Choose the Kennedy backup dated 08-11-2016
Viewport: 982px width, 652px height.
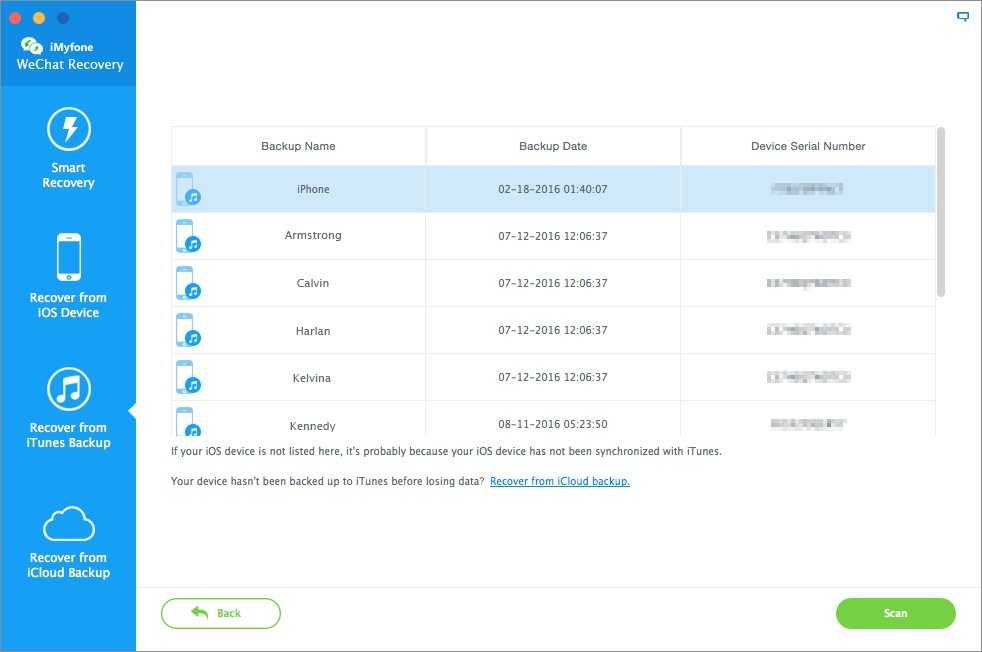click(313, 424)
